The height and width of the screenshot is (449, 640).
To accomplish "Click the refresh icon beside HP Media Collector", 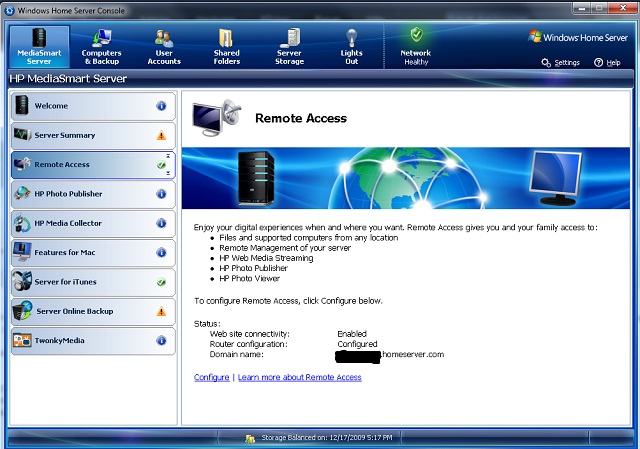I will point(22,223).
